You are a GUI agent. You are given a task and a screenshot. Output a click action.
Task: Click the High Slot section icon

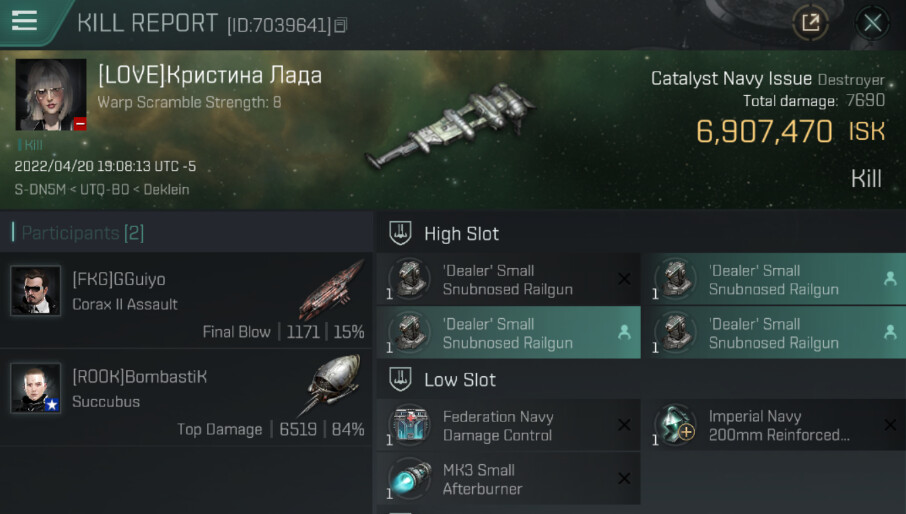coord(400,233)
